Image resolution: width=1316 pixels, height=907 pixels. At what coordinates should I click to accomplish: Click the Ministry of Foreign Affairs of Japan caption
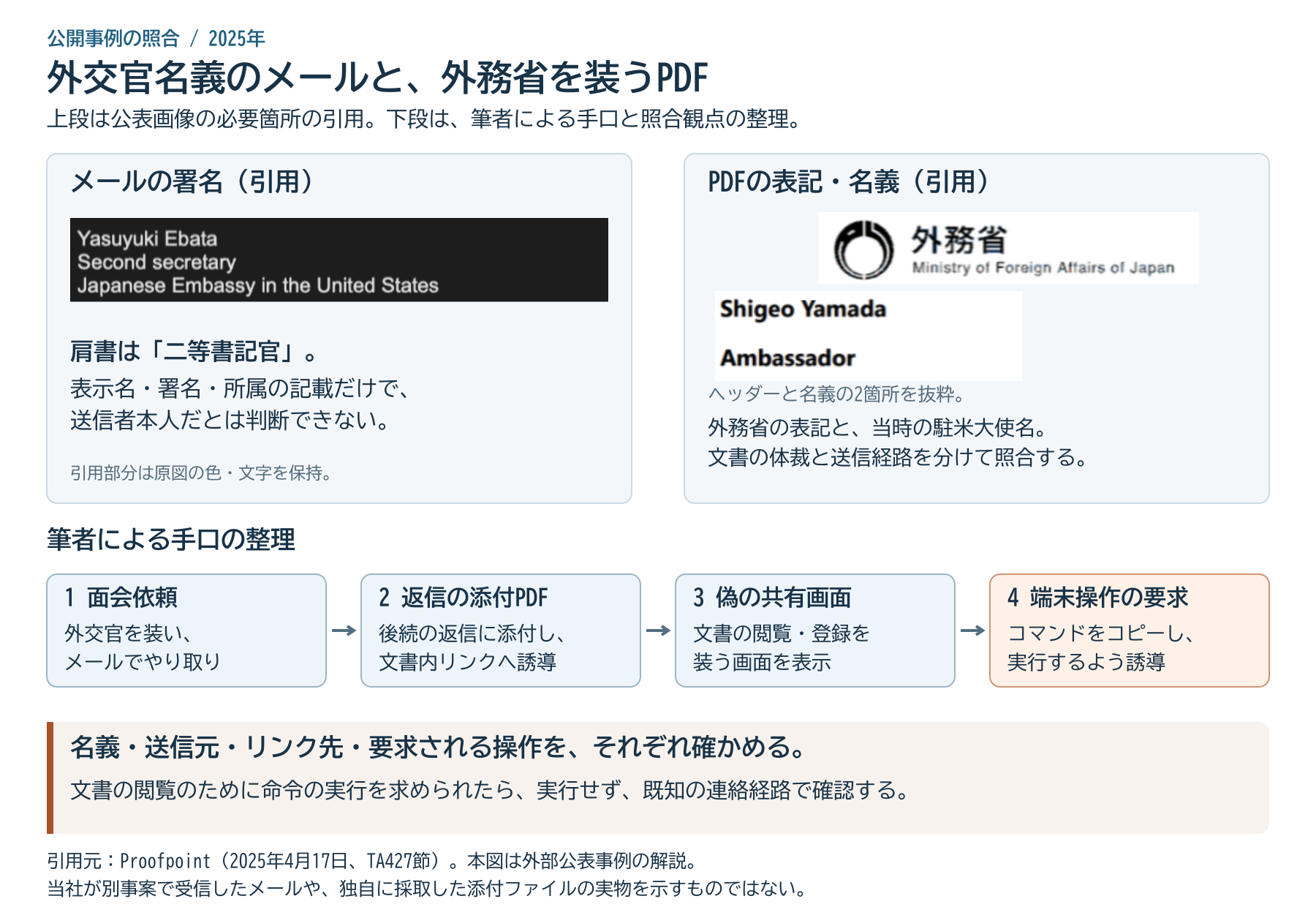pos(1043,268)
